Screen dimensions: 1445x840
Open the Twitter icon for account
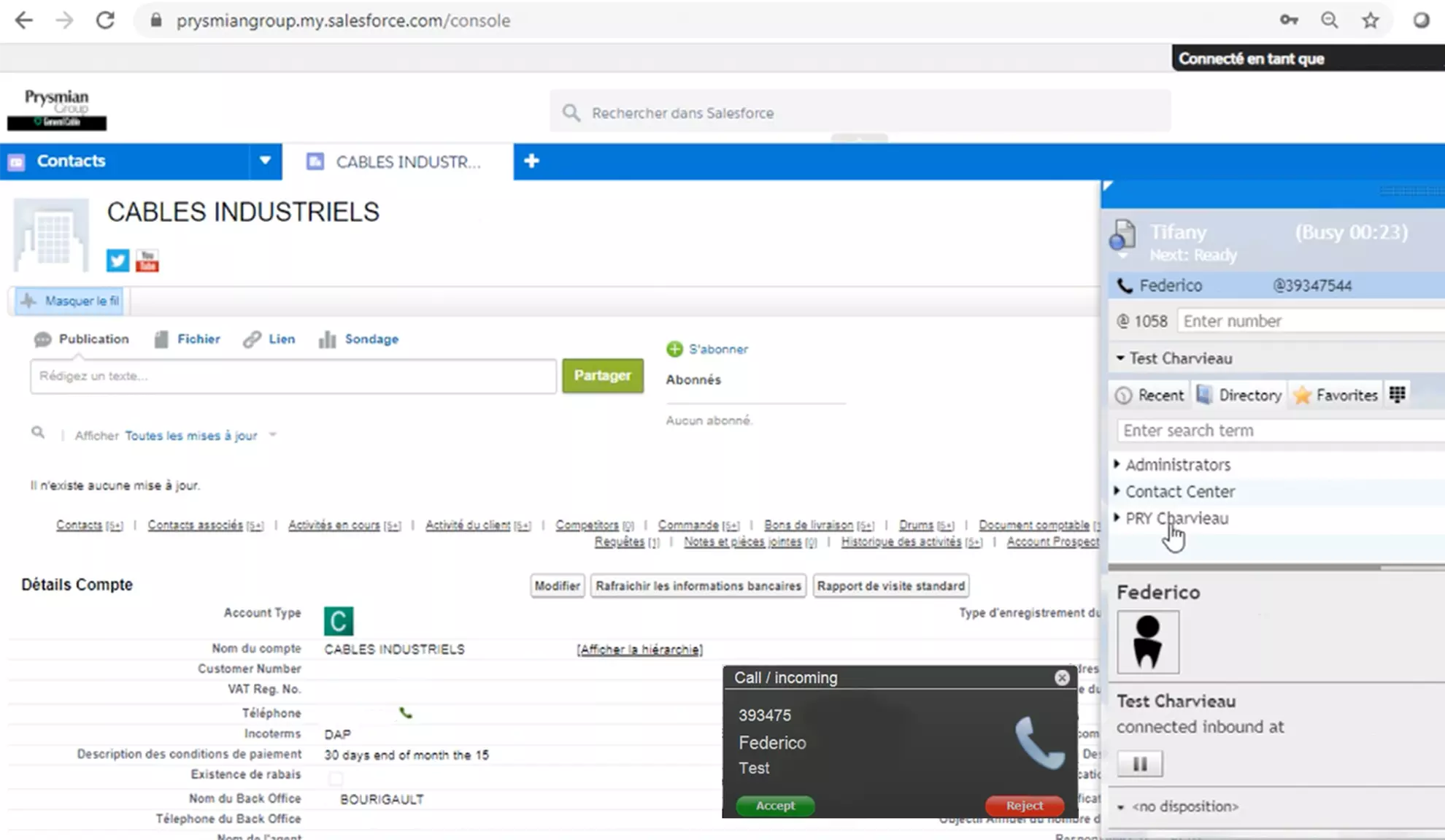117,261
